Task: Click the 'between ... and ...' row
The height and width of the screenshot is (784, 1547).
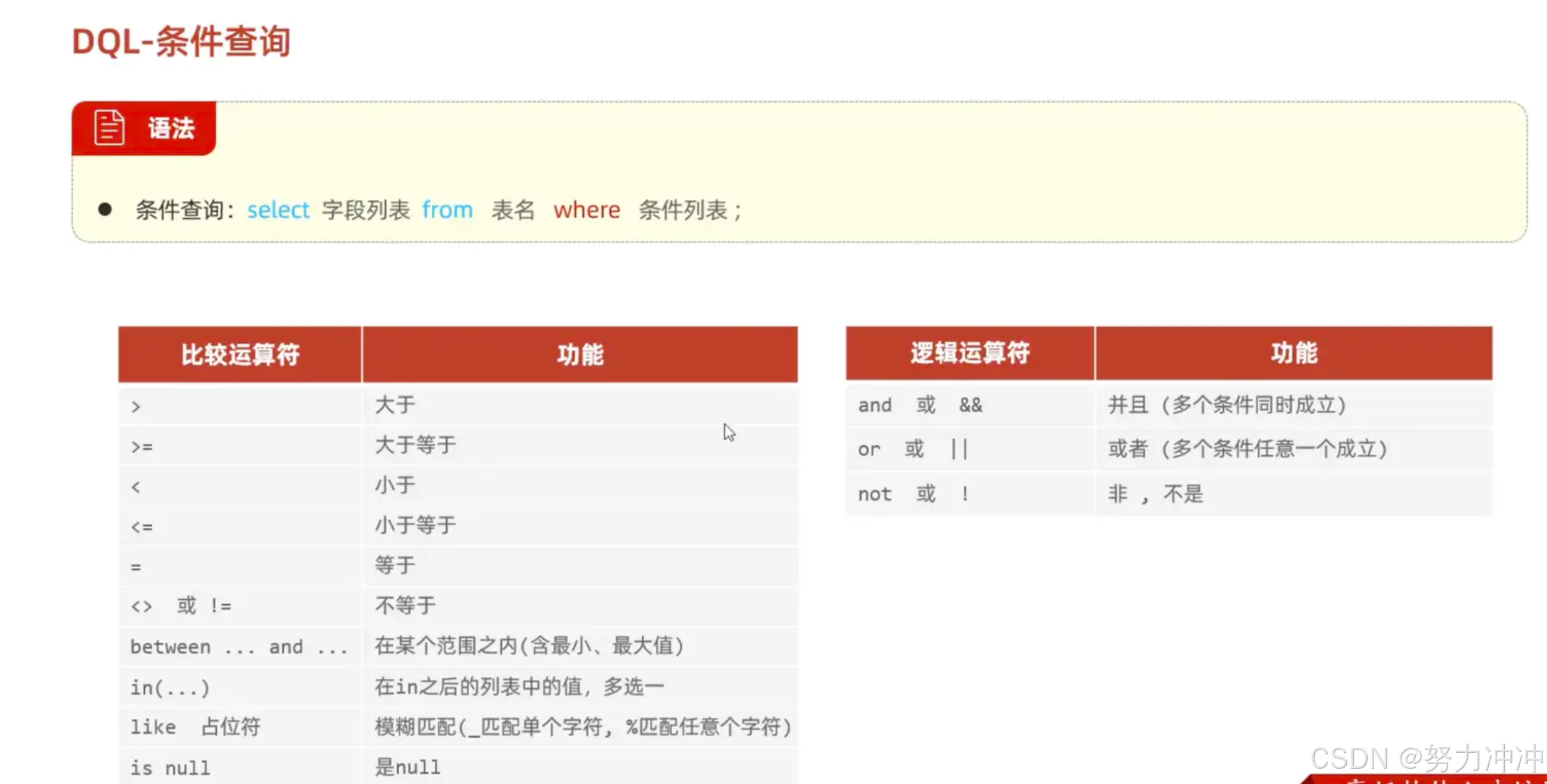Action: click(239, 647)
